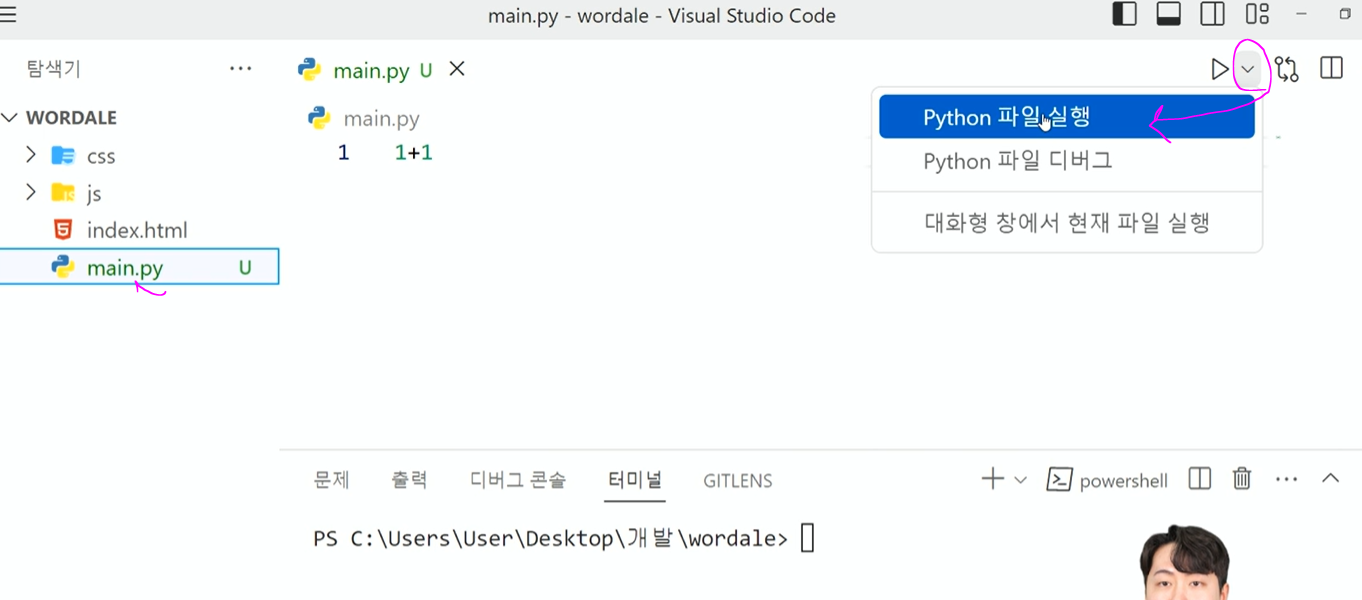Open index.html in explorer
The width and height of the screenshot is (1362, 600).
point(137,230)
